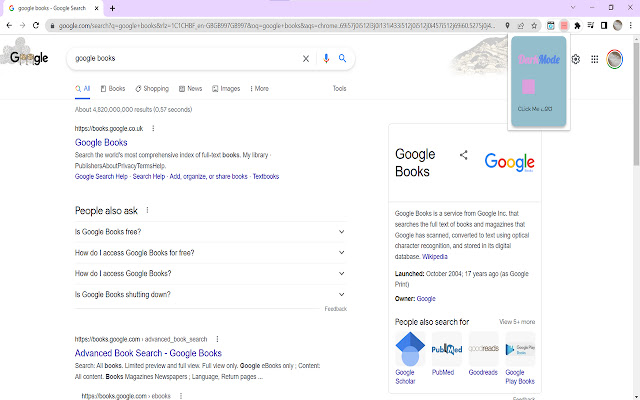Open the Goodreads thumbnail
The width and height of the screenshot is (640, 400).
click(x=483, y=349)
